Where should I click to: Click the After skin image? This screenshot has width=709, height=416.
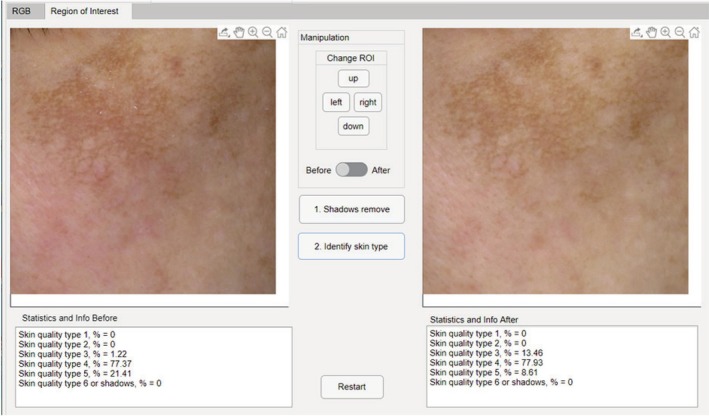click(555, 161)
